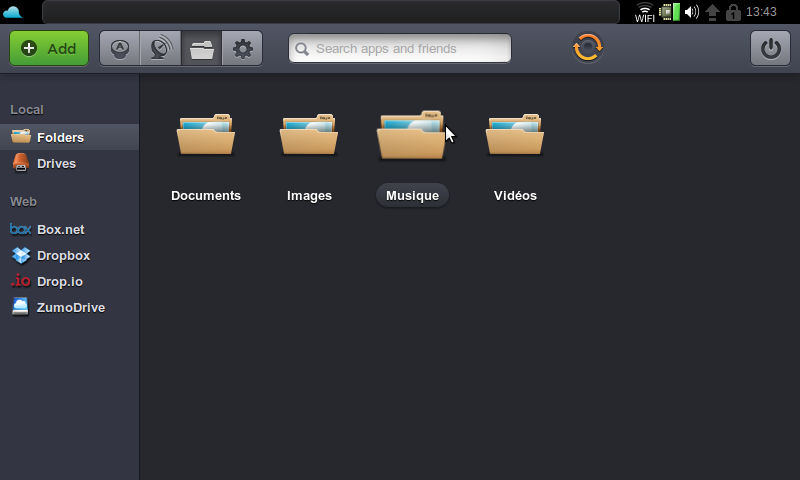Open the Vidéos folder icon

pyautogui.click(x=515, y=134)
